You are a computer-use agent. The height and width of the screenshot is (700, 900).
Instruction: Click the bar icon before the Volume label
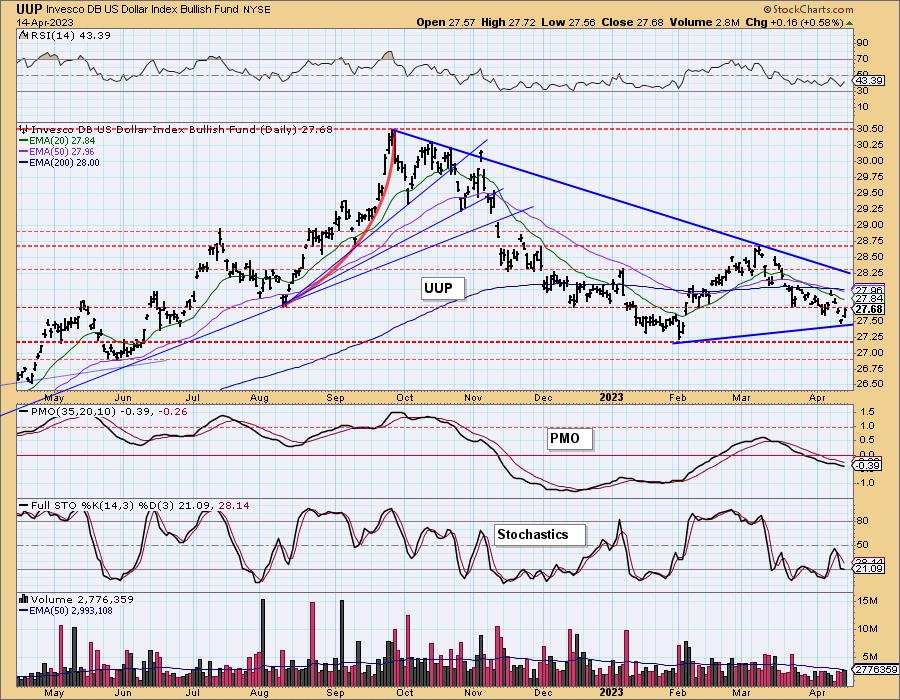[24, 599]
